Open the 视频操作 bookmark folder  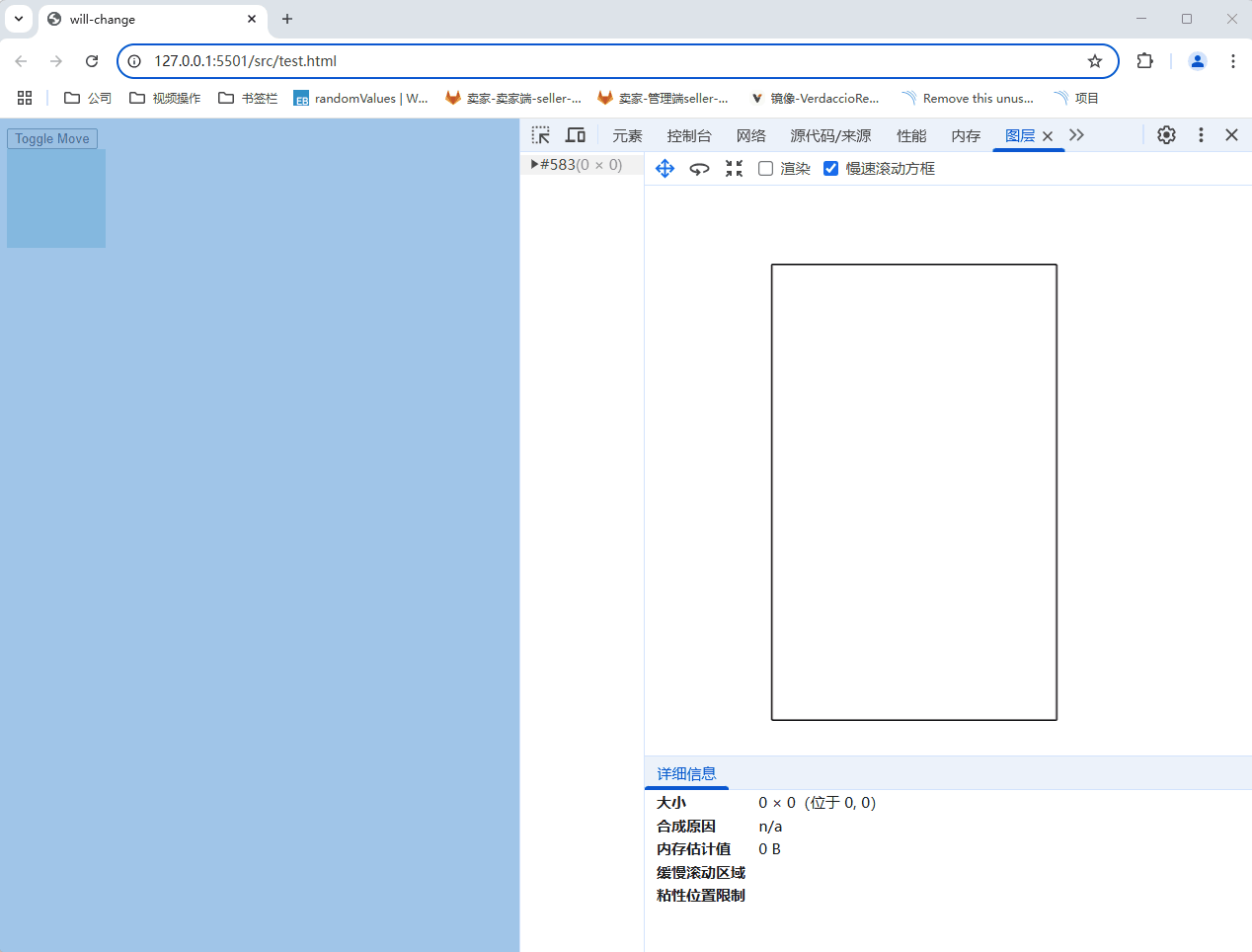point(165,98)
